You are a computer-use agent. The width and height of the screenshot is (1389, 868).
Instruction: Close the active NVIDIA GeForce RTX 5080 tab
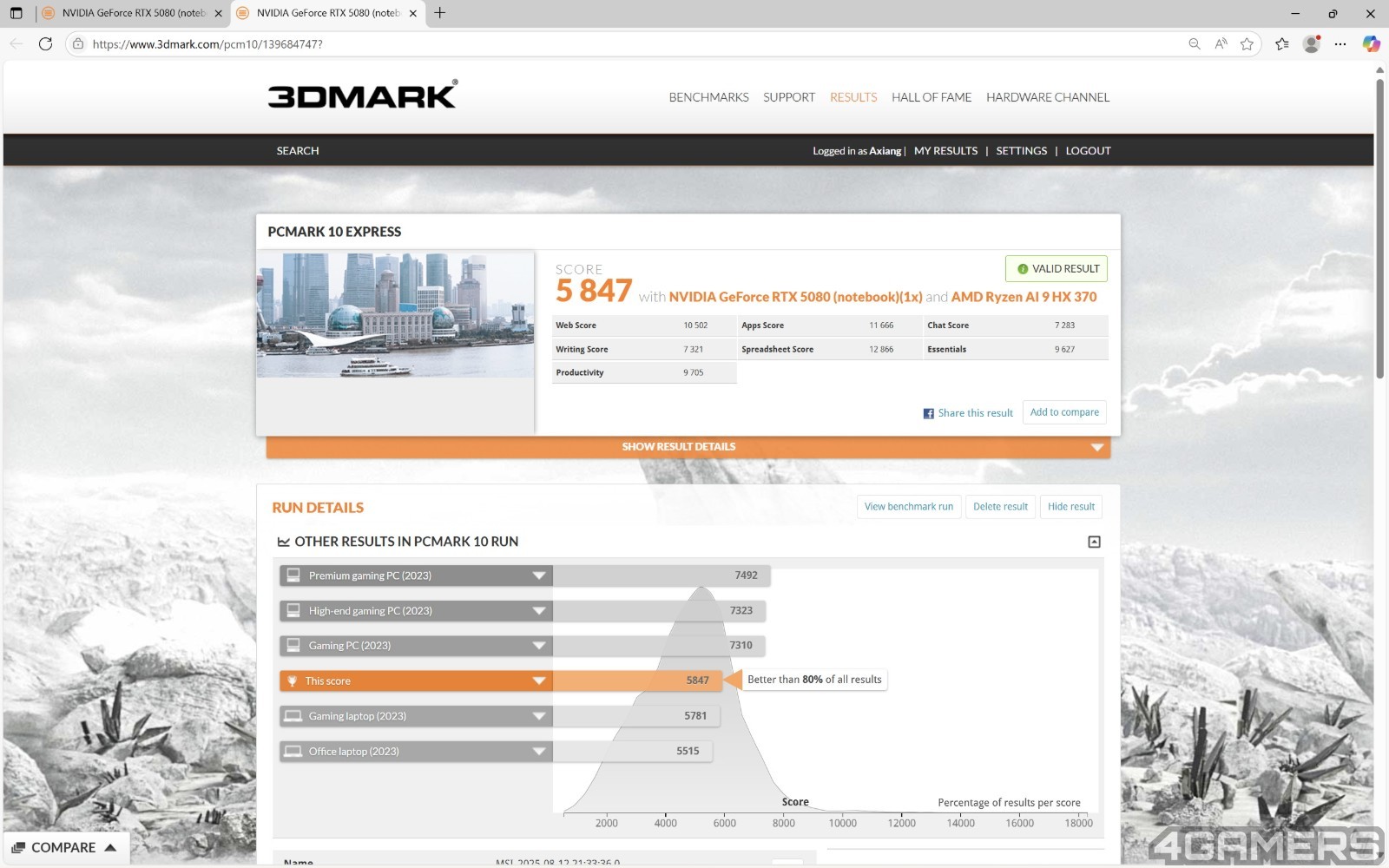pyautogui.click(x=412, y=13)
